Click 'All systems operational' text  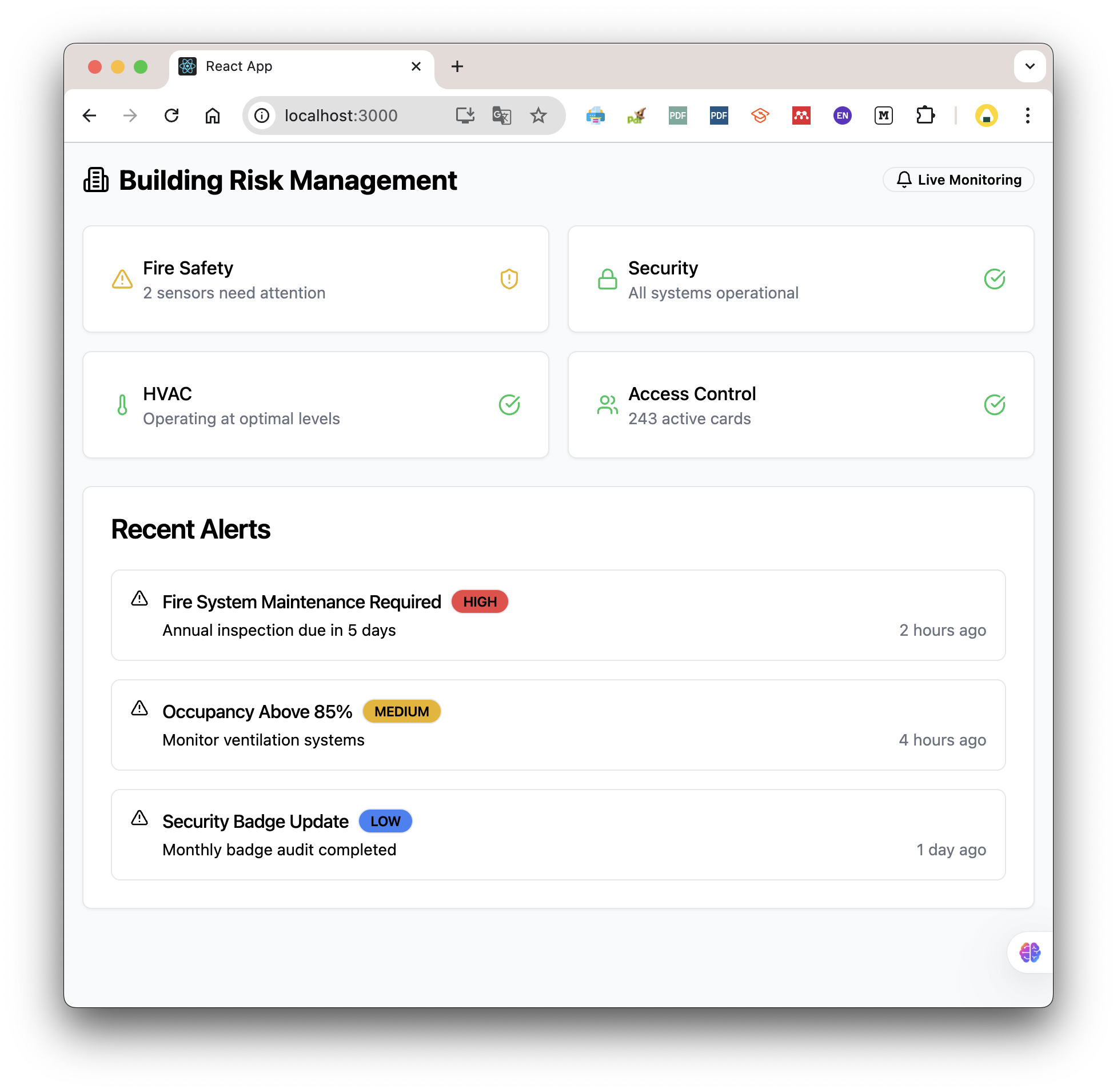point(713,293)
